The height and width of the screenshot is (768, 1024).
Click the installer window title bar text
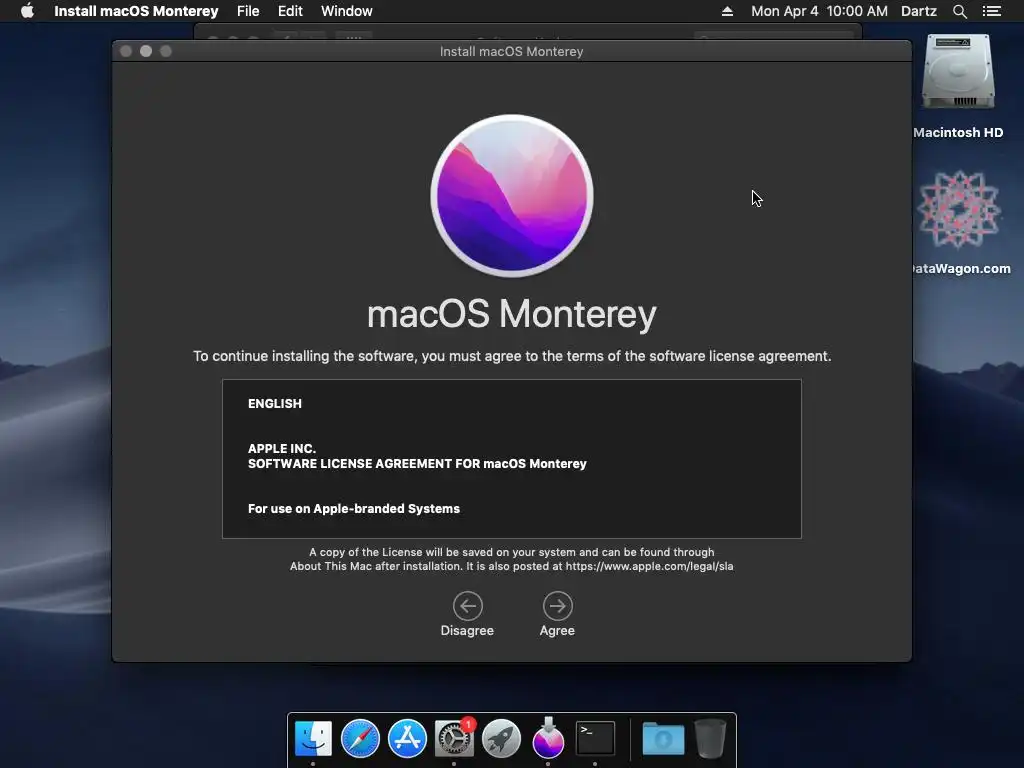511,52
